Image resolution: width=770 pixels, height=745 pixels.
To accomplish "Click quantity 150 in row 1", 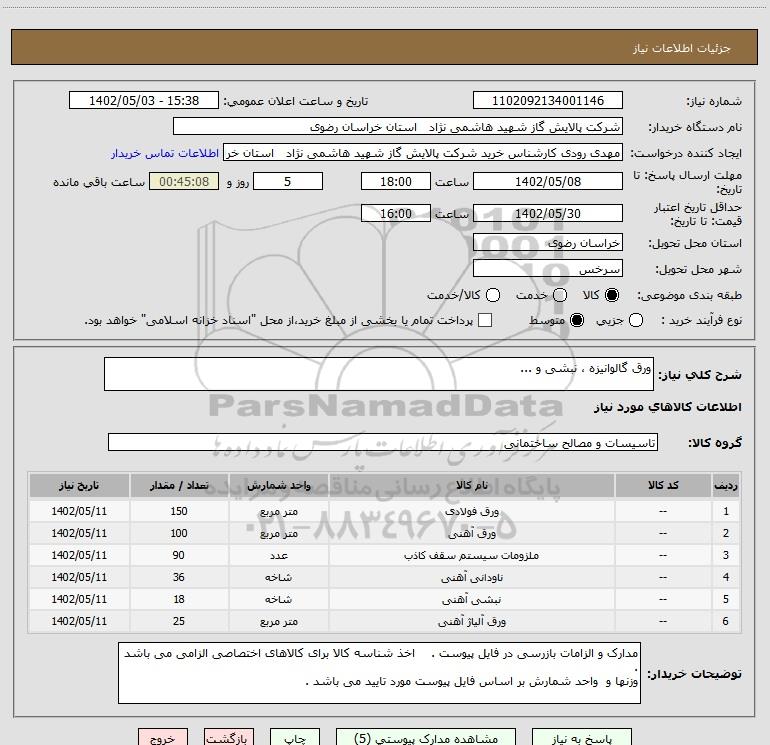I will pyautogui.click(x=179, y=511).
